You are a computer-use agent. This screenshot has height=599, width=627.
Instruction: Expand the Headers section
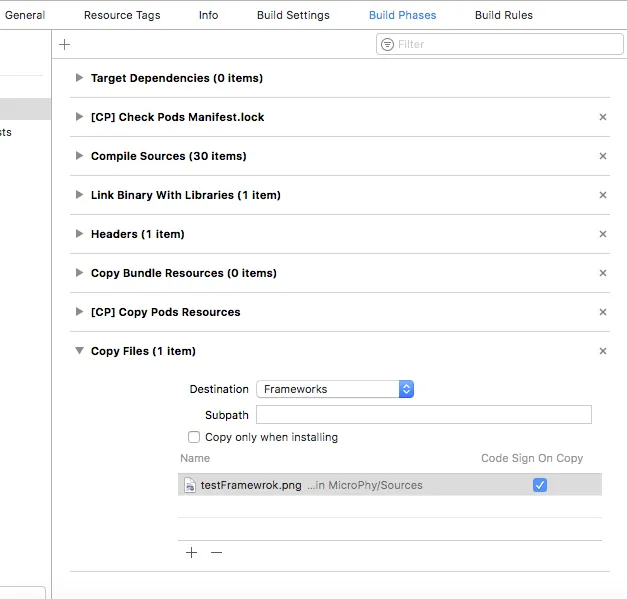(x=79, y=234)
